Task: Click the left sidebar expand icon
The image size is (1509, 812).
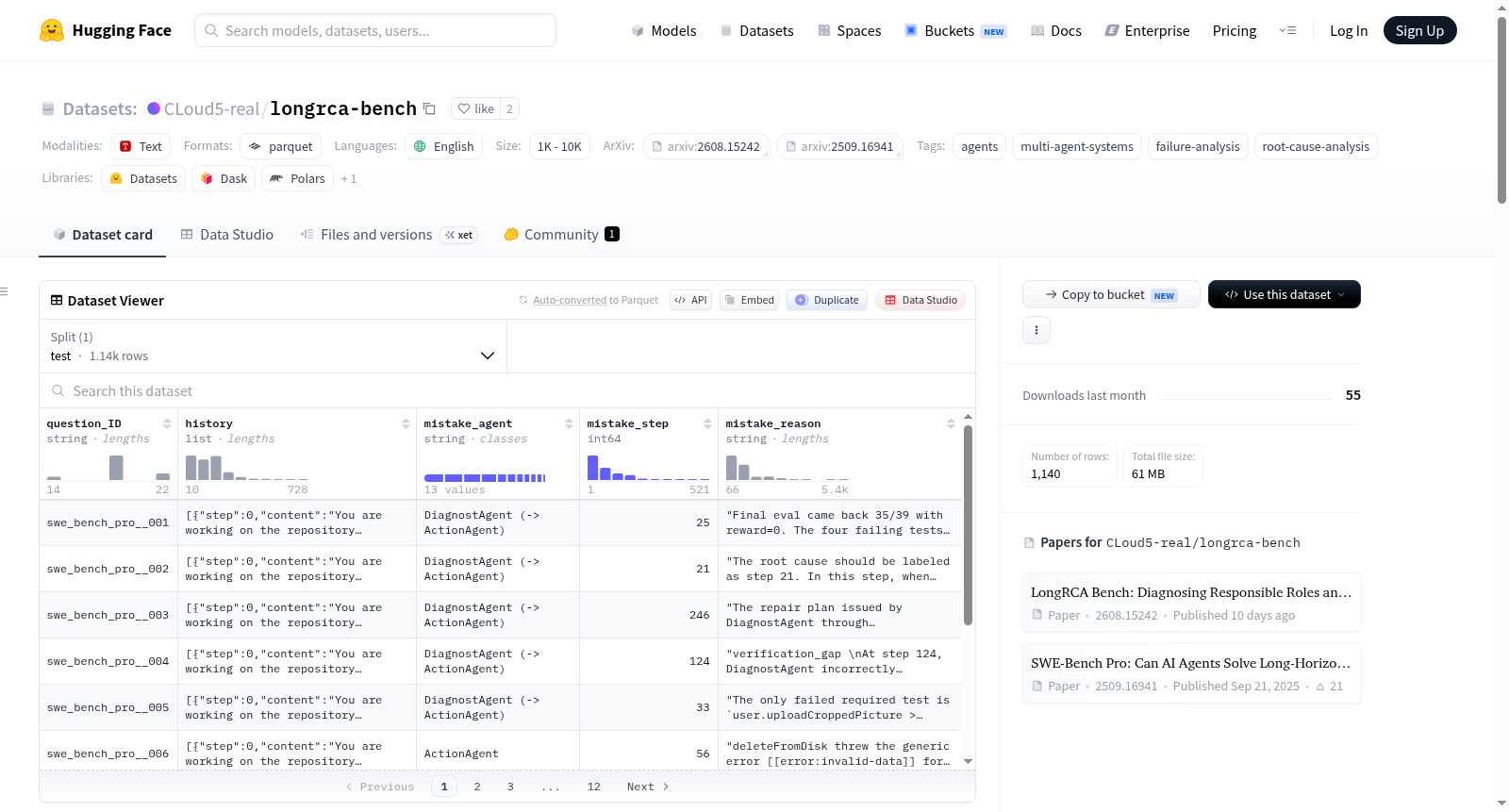Action: click(5, 291)
